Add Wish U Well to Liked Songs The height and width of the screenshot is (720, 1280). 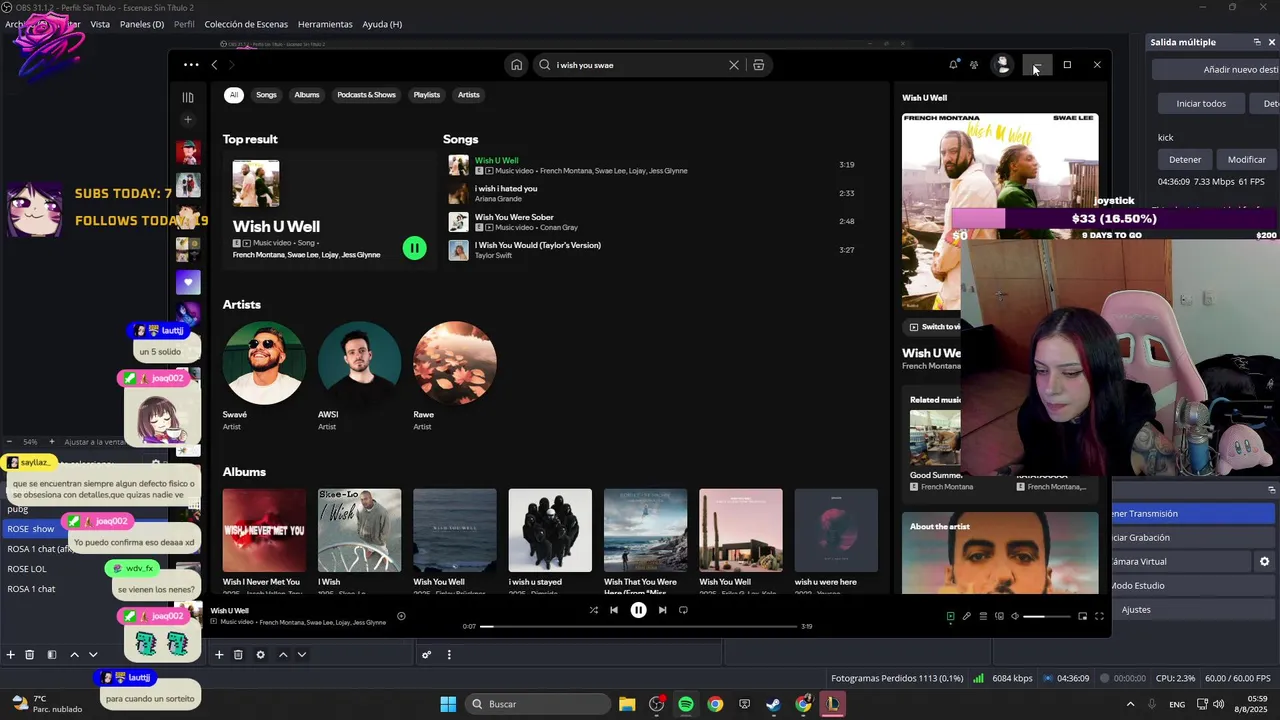point(401,616)
